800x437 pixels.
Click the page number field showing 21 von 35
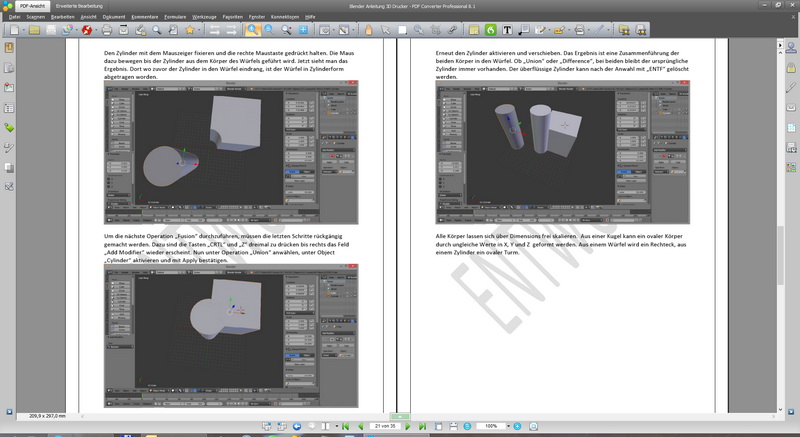[385, 426]
